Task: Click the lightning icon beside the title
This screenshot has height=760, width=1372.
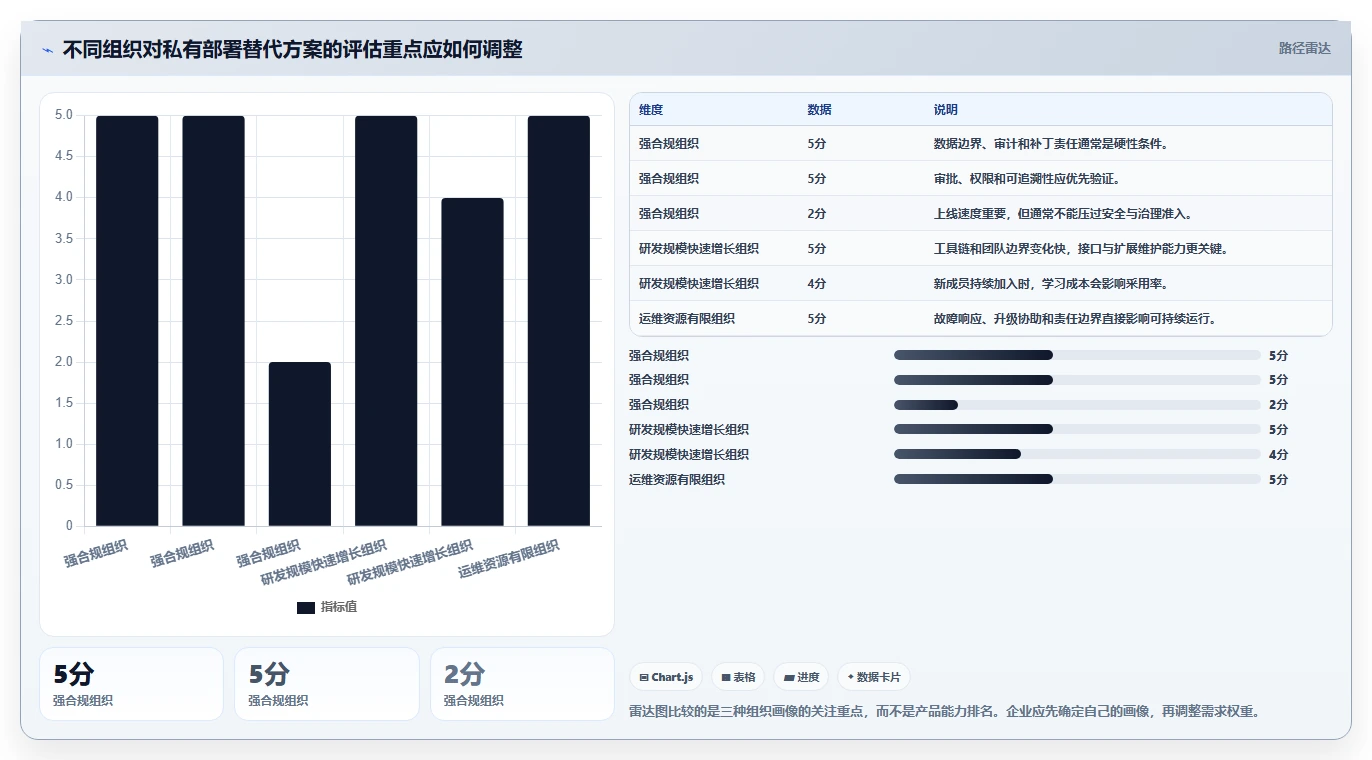Action: coord(48,50)
